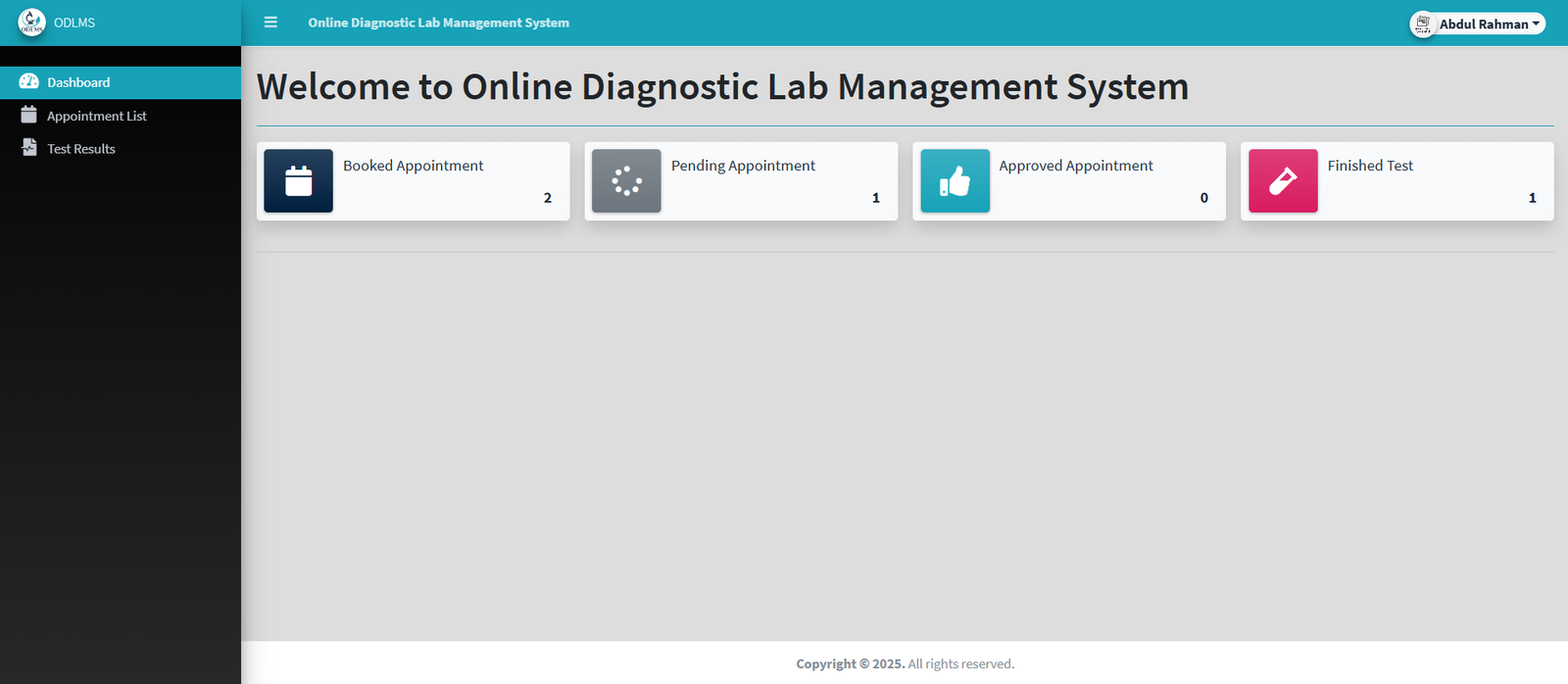This screenshot has width=1568, height=684.
Task: Click the Pending Appointment card text
Action: [743, 166]
